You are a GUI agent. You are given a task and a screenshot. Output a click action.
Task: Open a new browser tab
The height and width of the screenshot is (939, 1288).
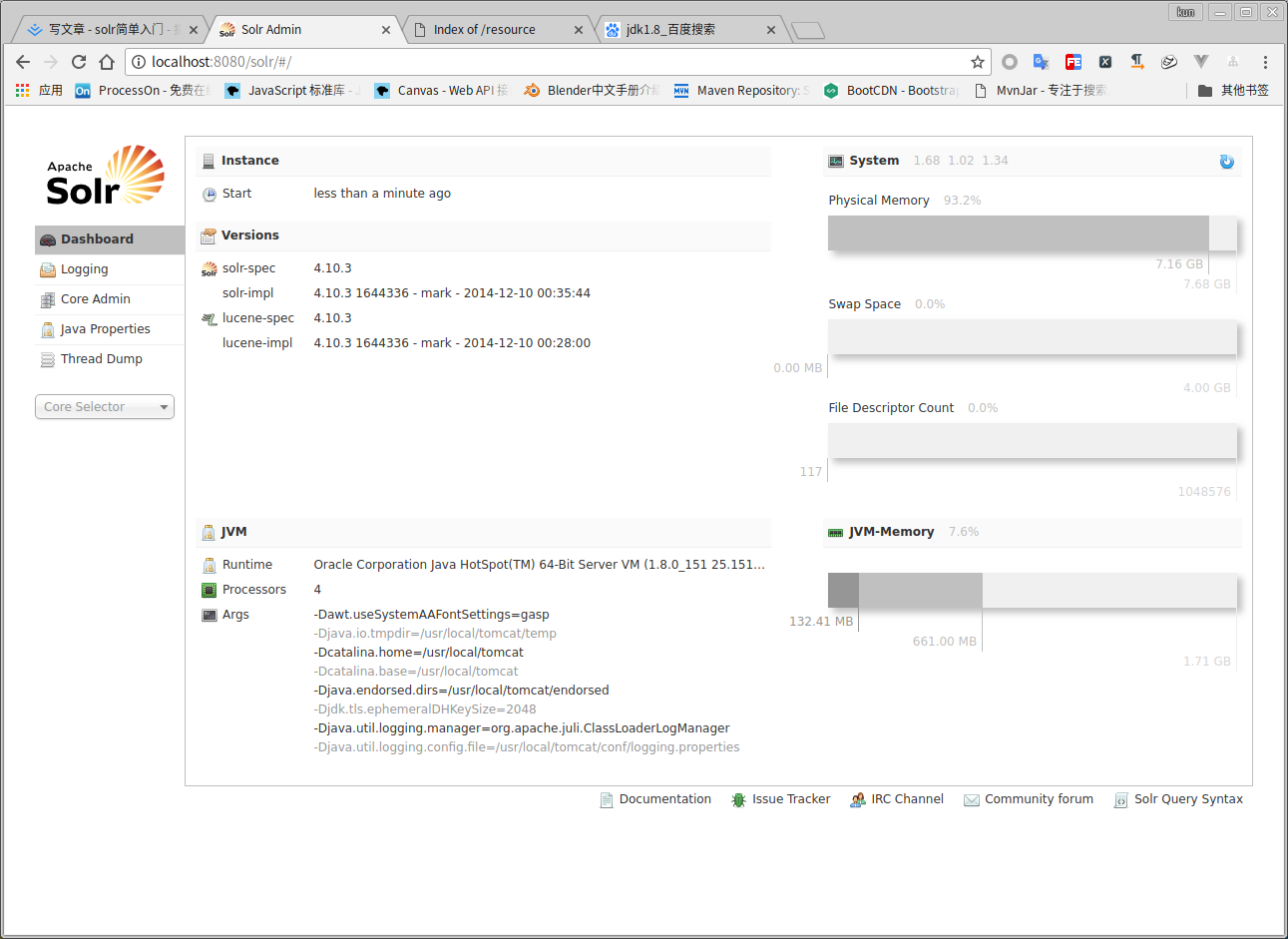pyautogui.click(x=808, y=31)
